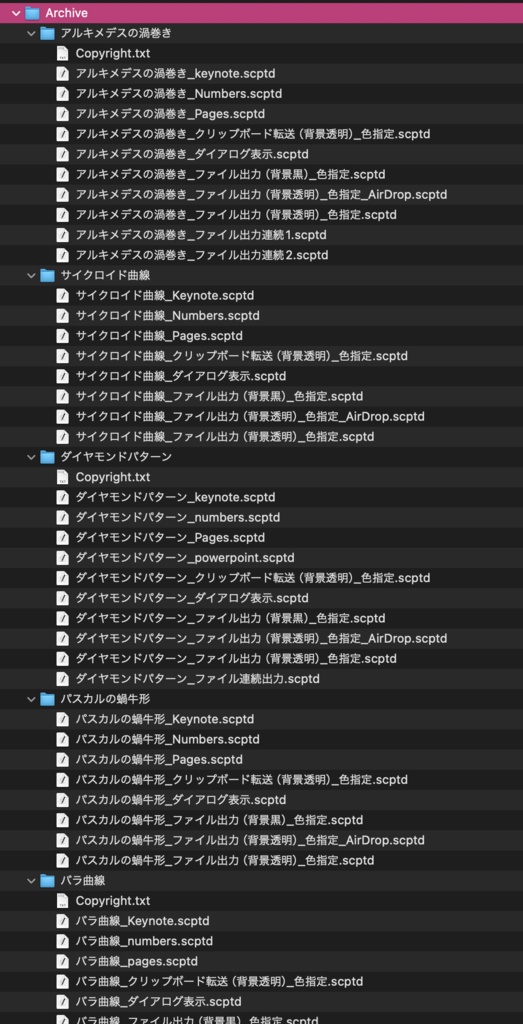The height and width of the screenshot is (1024, 523).
Task: Select file ダイヤモンドパターン_Pages.scptd
Action: point(170,538)
